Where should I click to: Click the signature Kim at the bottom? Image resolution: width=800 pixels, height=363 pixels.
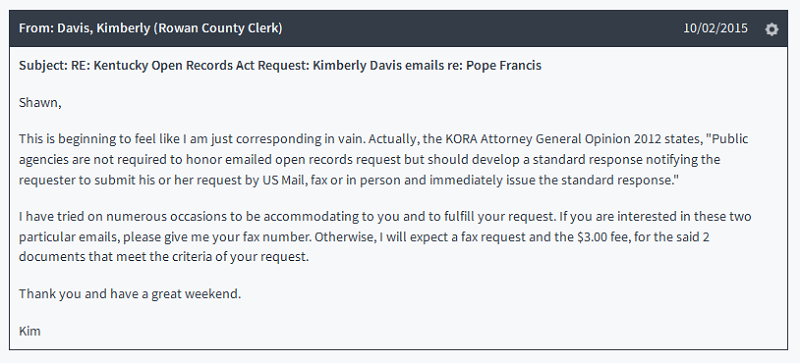(30, 331)
